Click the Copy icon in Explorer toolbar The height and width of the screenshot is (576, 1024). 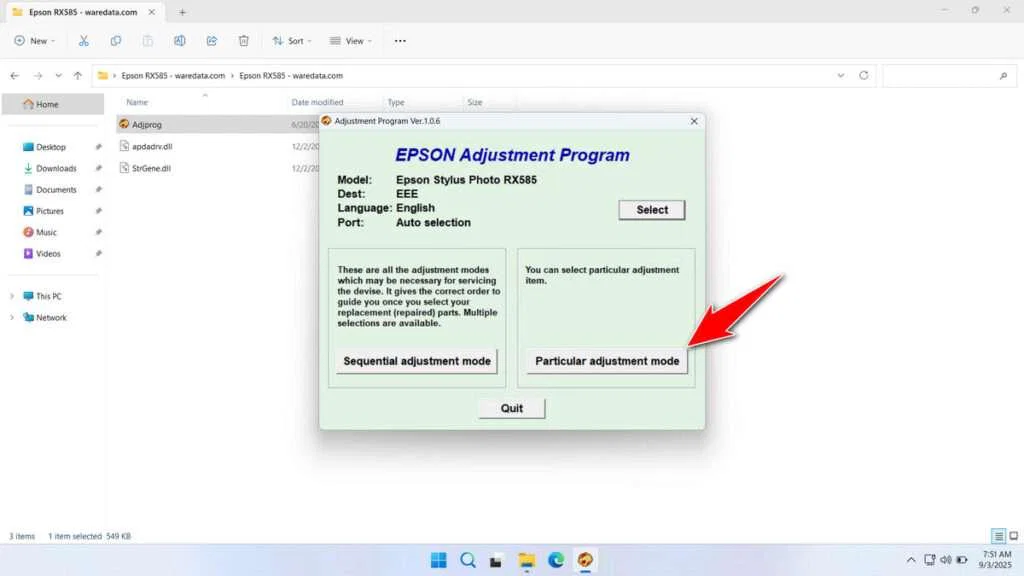coord(115,40)
